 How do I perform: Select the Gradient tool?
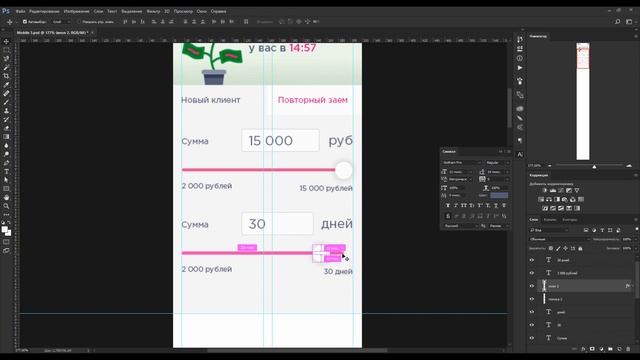coord(6,137)
